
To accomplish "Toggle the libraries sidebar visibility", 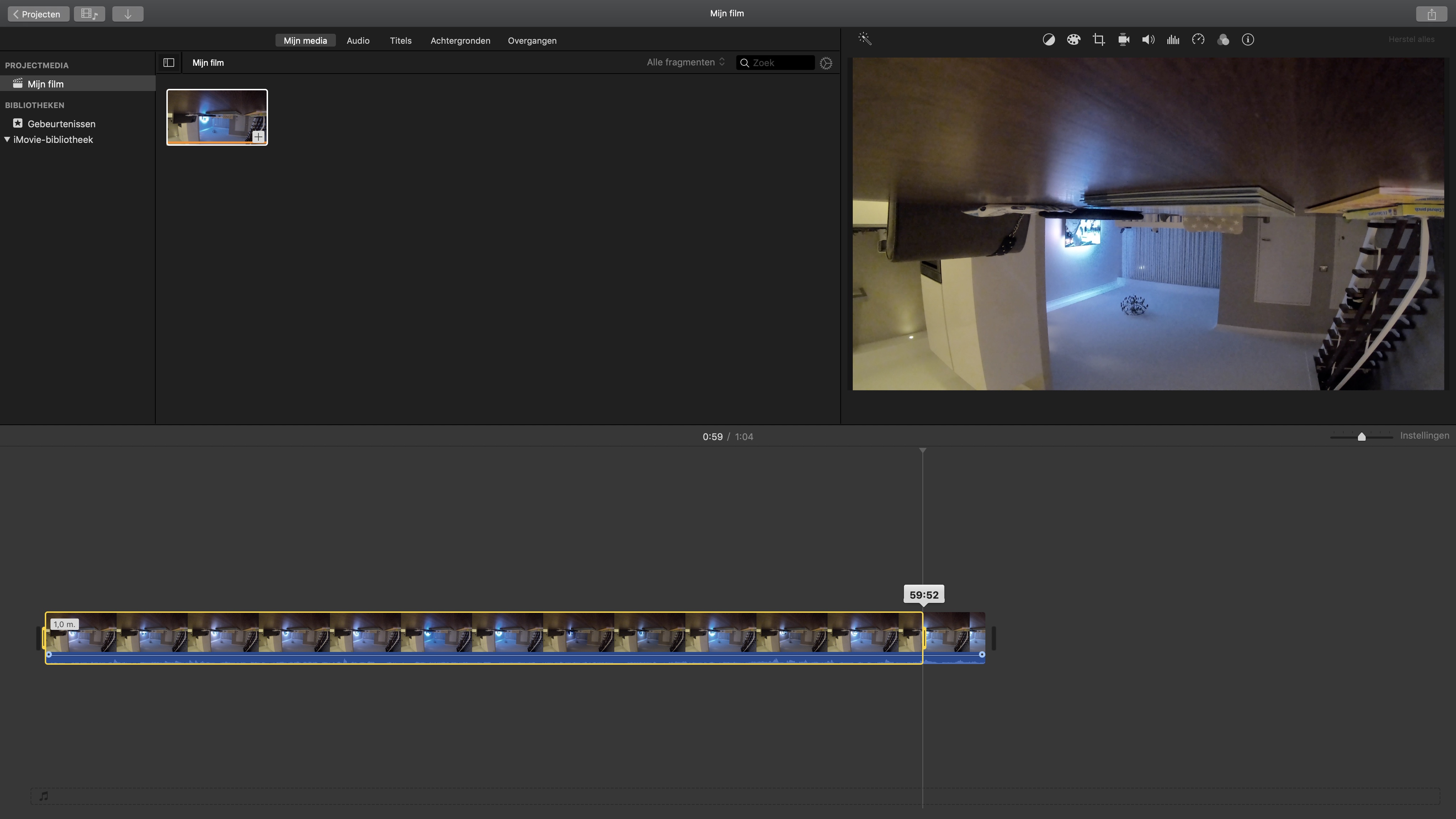I will tap(168, 63).
